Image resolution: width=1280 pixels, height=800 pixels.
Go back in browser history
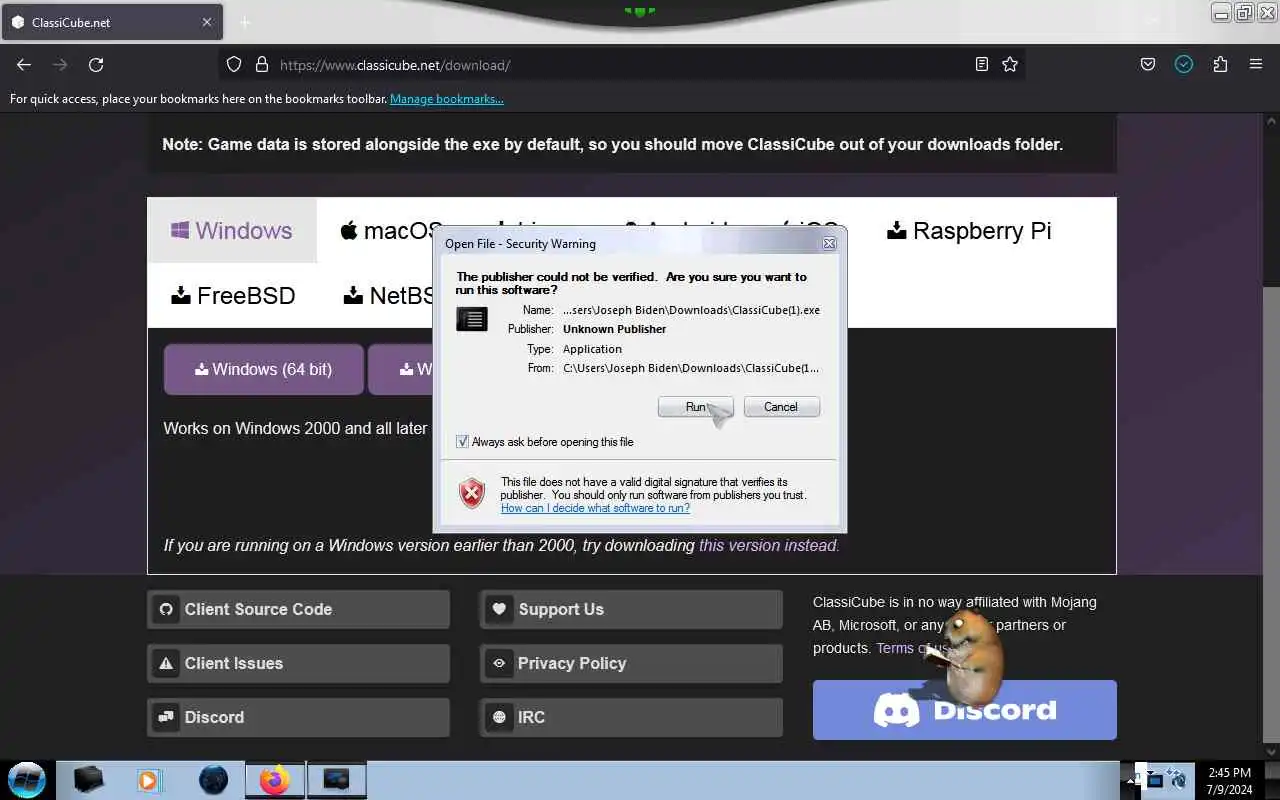pyautogui.click(x=24, y=65)
